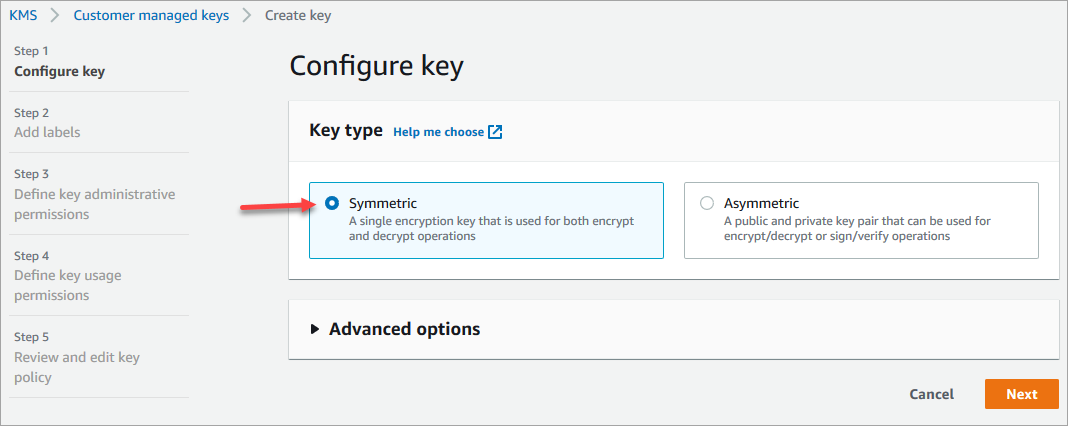Go to Step 1 Configure key
The image size is (1068, 426).
59,71
